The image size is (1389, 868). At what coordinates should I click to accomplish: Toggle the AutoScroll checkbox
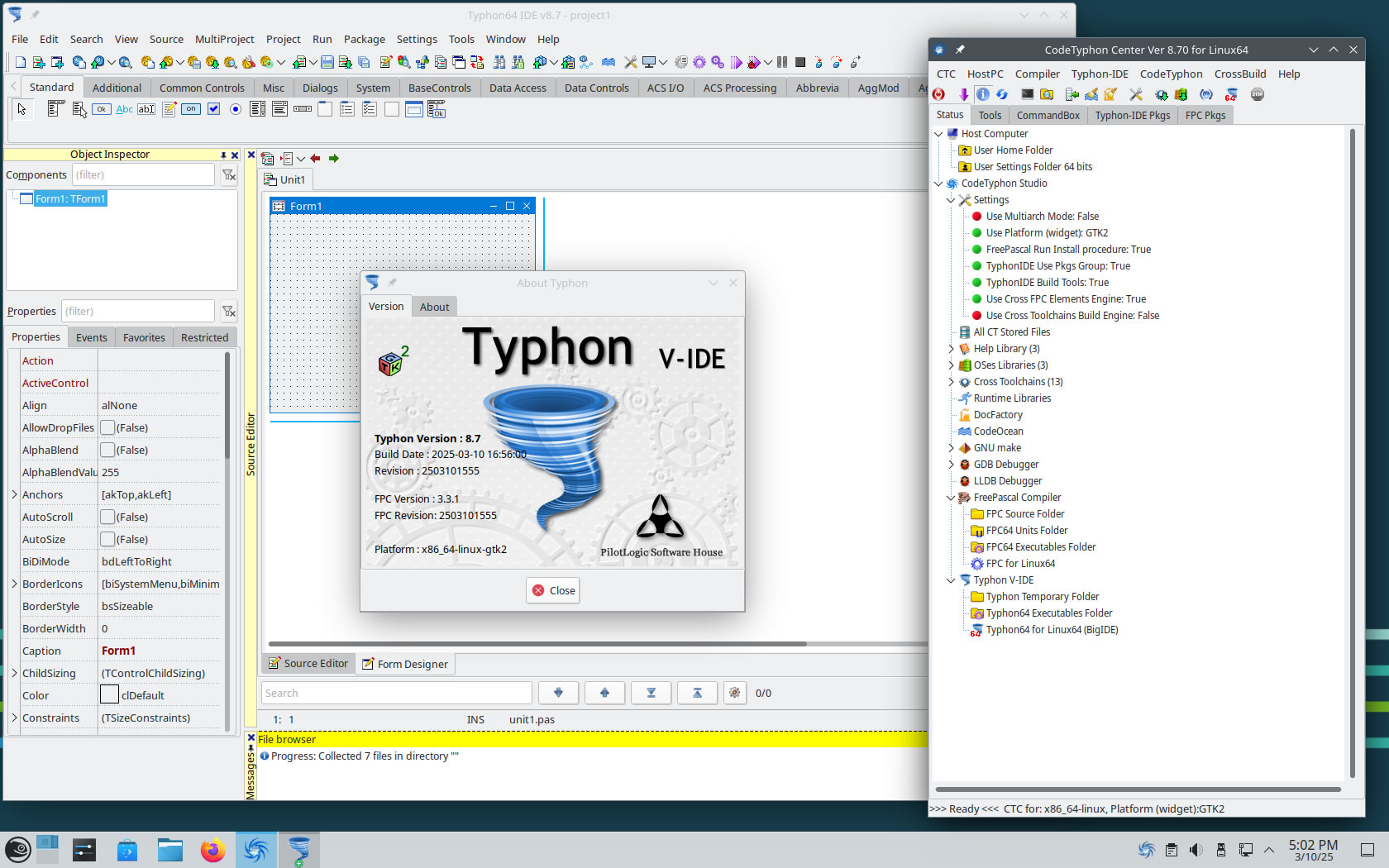pos(107,517)
